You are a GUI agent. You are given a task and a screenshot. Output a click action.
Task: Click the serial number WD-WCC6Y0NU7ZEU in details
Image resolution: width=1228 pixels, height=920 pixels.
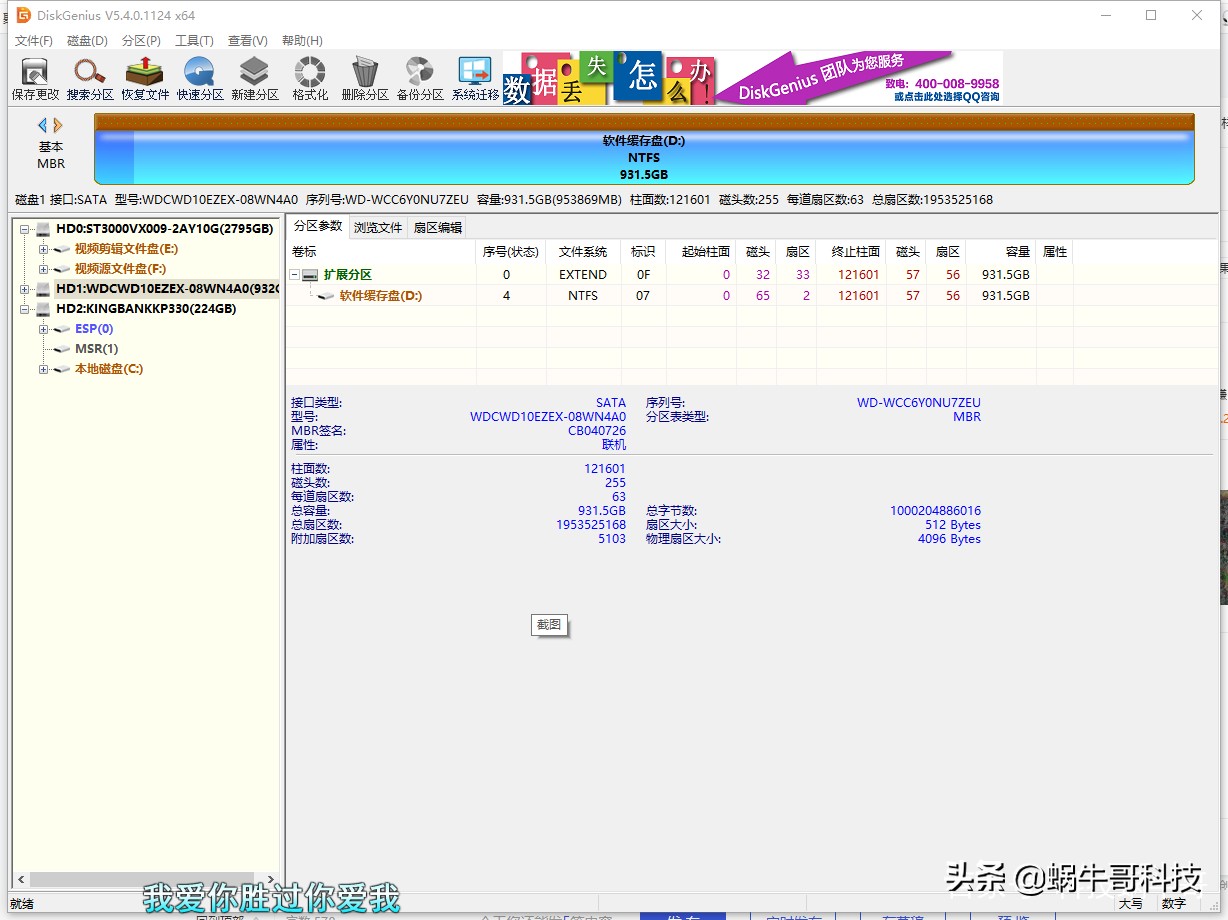click(919, 403)
